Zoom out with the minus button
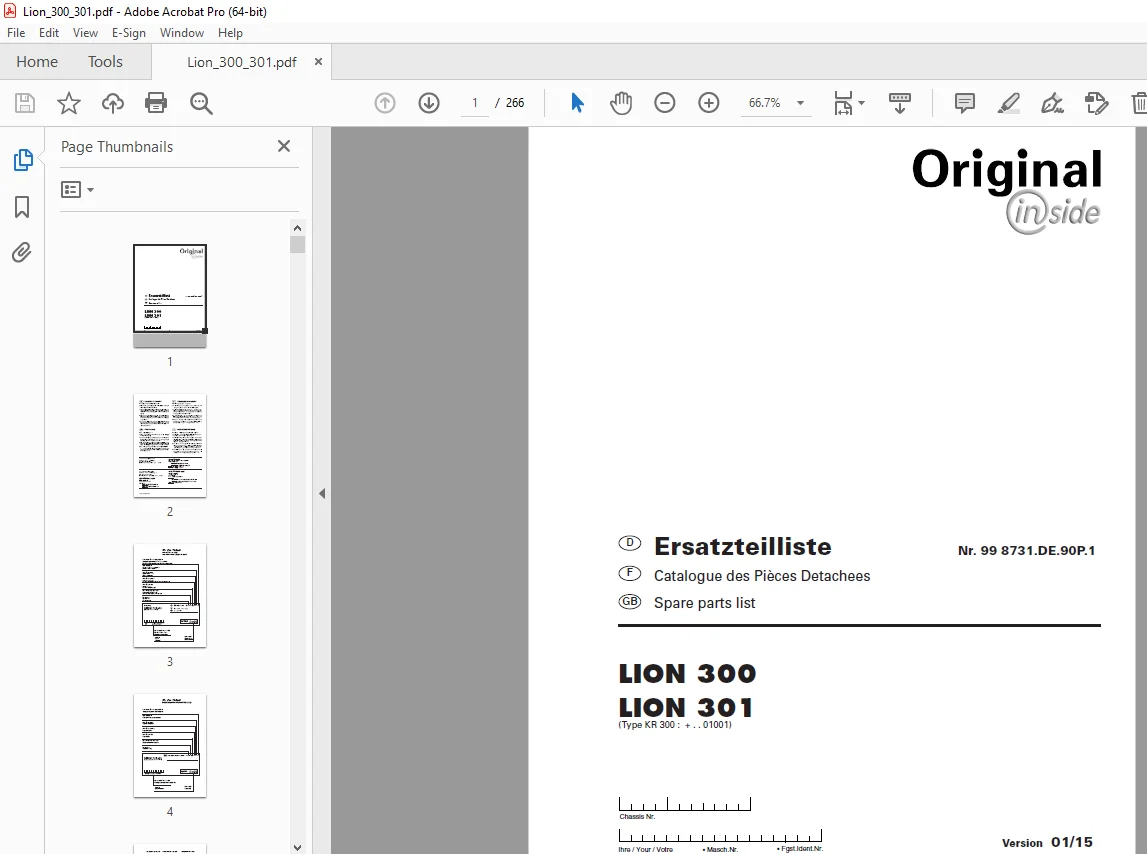This screenshot has width=1147, height=854. 665,103
